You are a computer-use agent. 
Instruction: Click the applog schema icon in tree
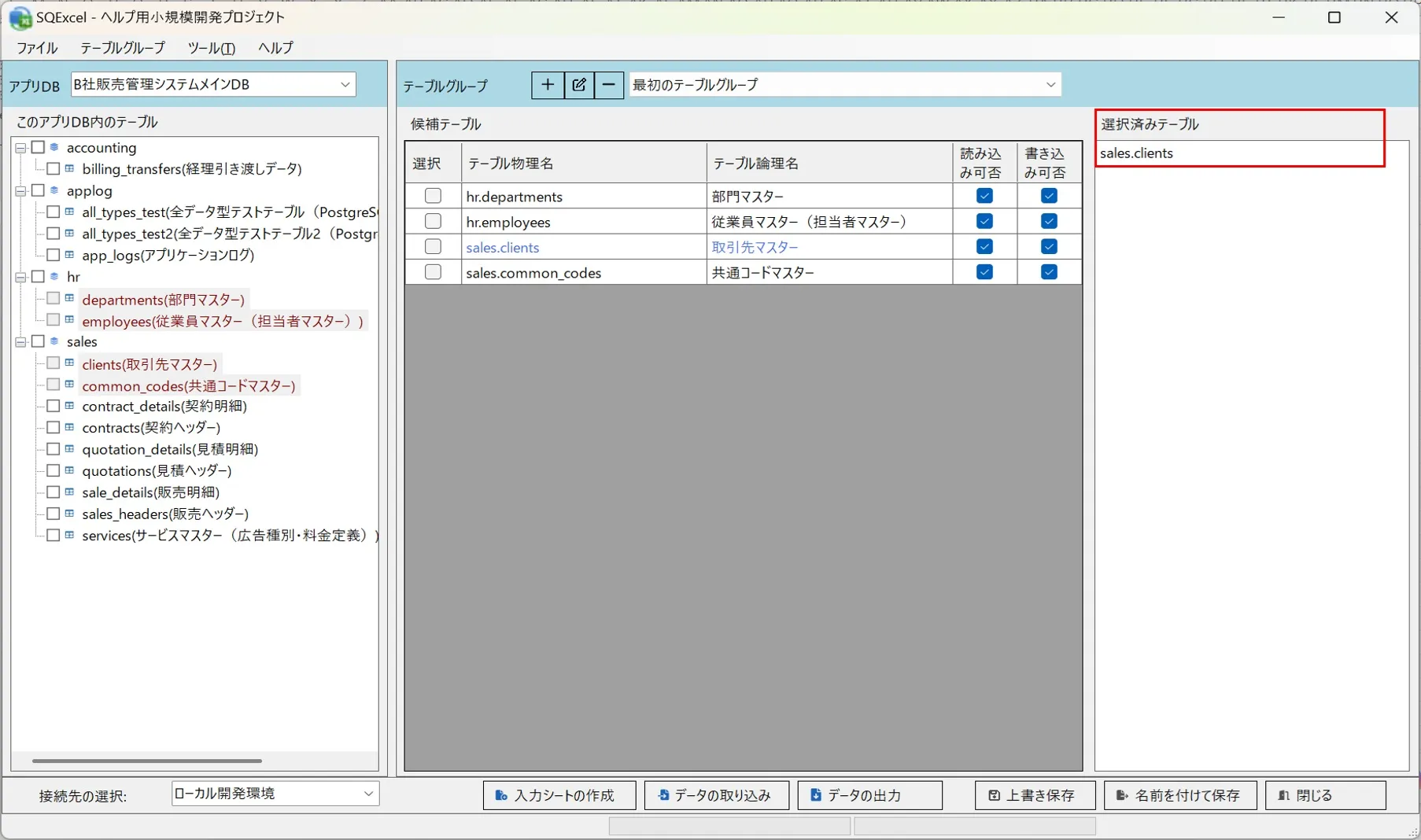click(54, 190)
